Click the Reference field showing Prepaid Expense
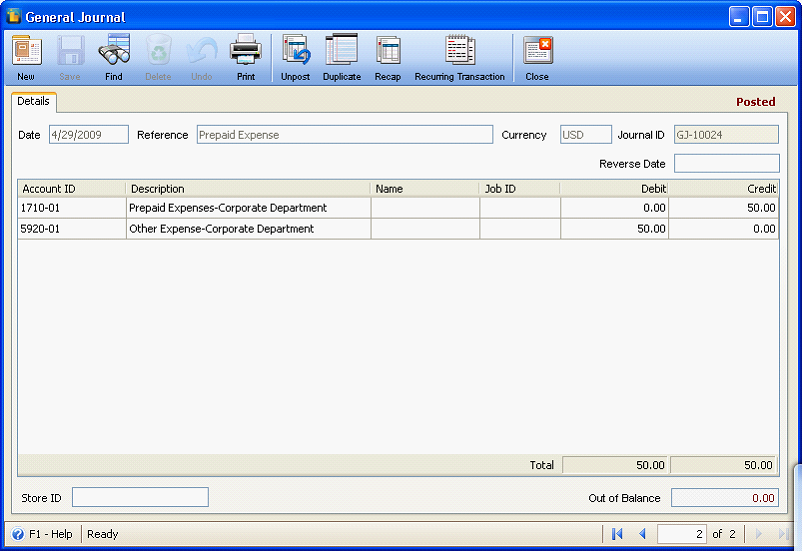The image size is (803, 552). point(345,135)
